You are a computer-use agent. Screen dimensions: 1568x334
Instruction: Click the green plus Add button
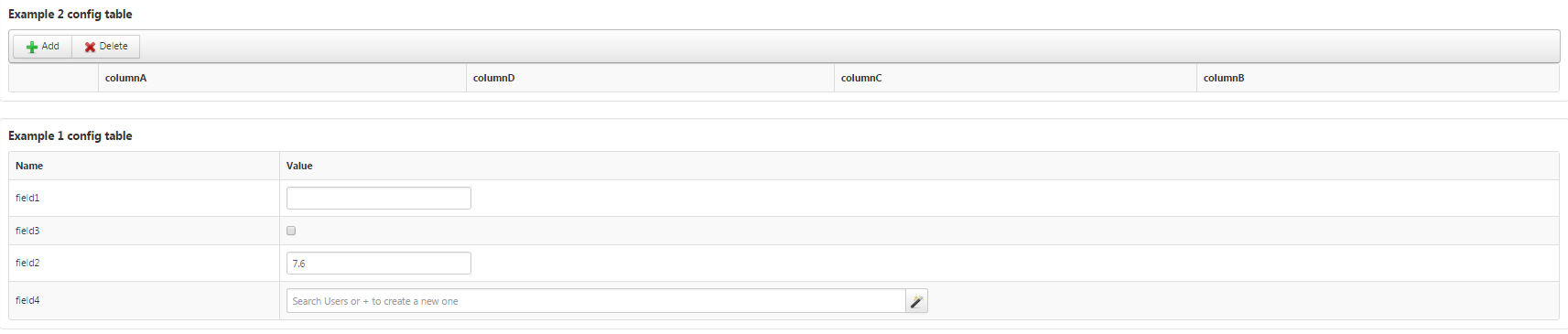(42, 47)
